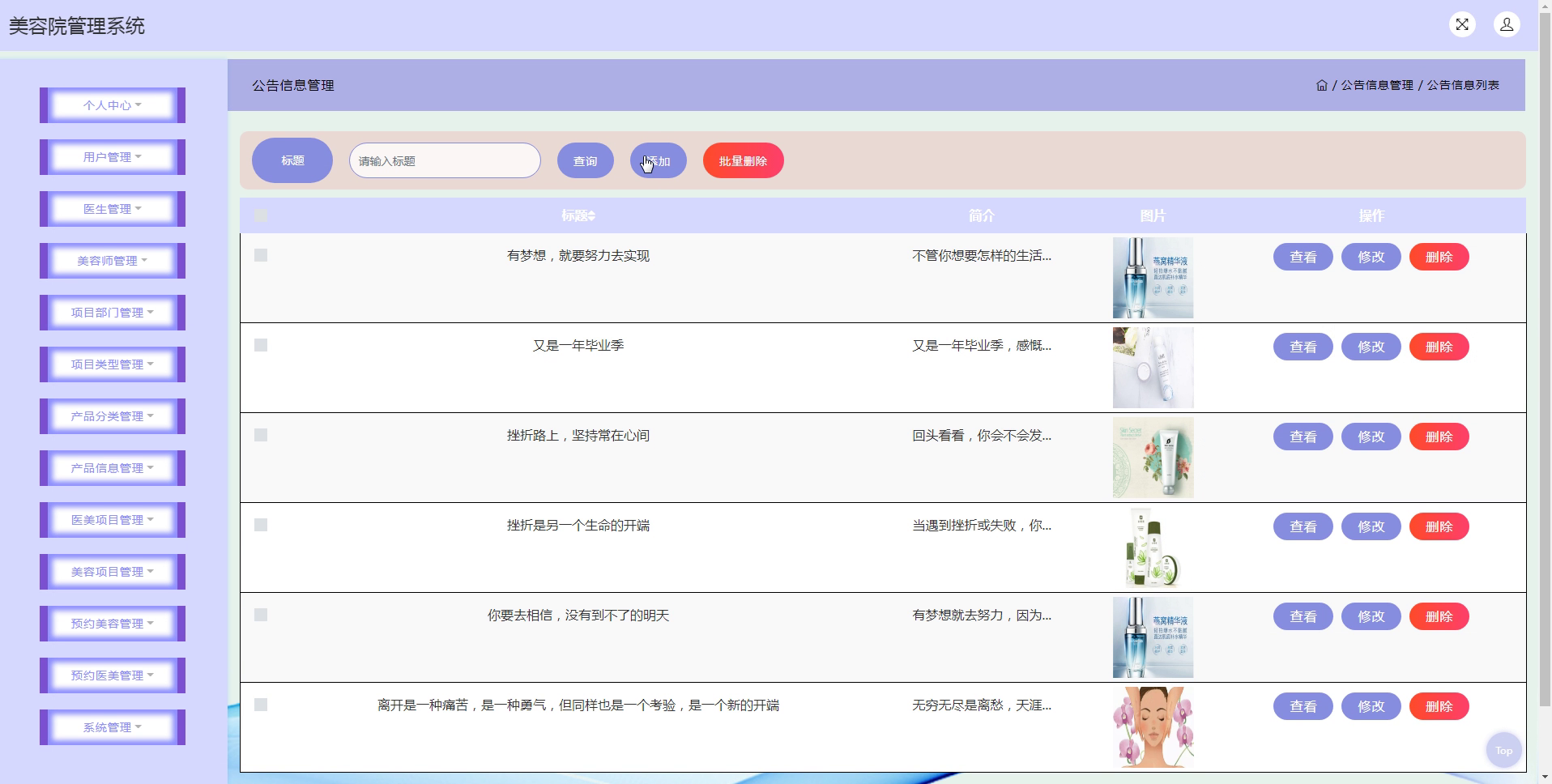Click the home icon in breadcrumb
Viewport: 1552px width, 784px height.
1322,85
